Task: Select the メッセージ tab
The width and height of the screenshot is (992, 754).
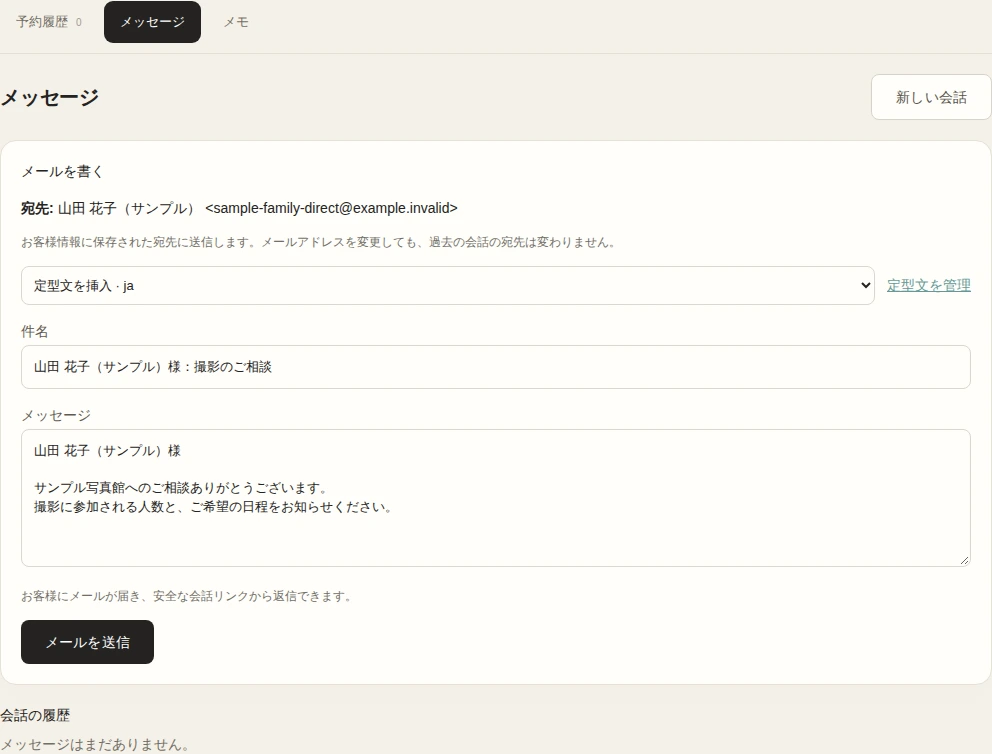Action: tap(152, 22)
